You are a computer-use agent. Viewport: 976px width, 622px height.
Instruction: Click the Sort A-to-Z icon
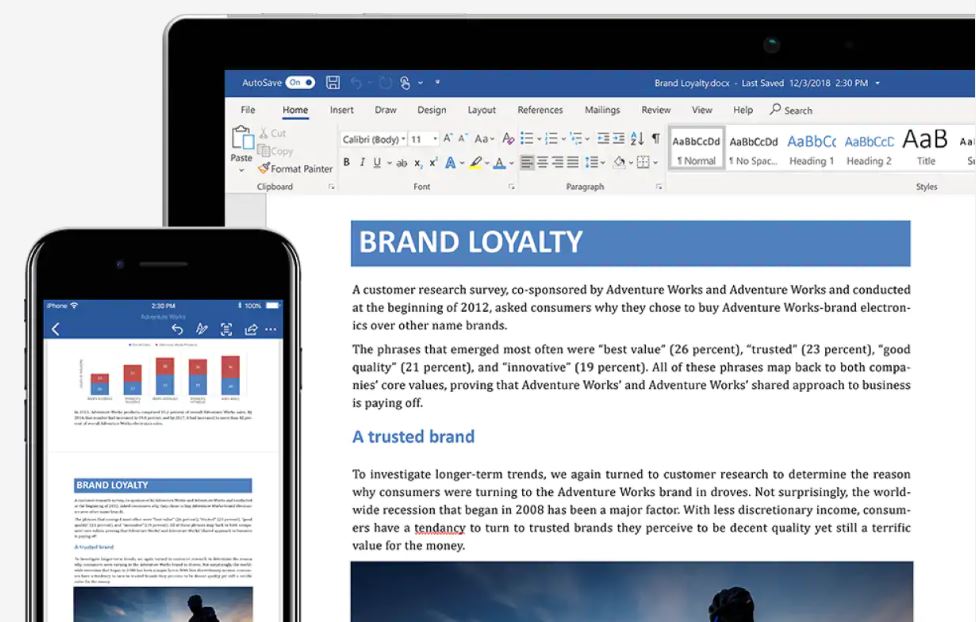tap(637, 138)
